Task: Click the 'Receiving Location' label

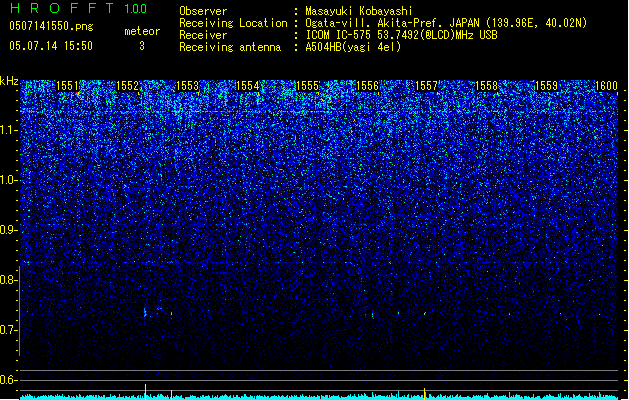Action: click(233, 23)
